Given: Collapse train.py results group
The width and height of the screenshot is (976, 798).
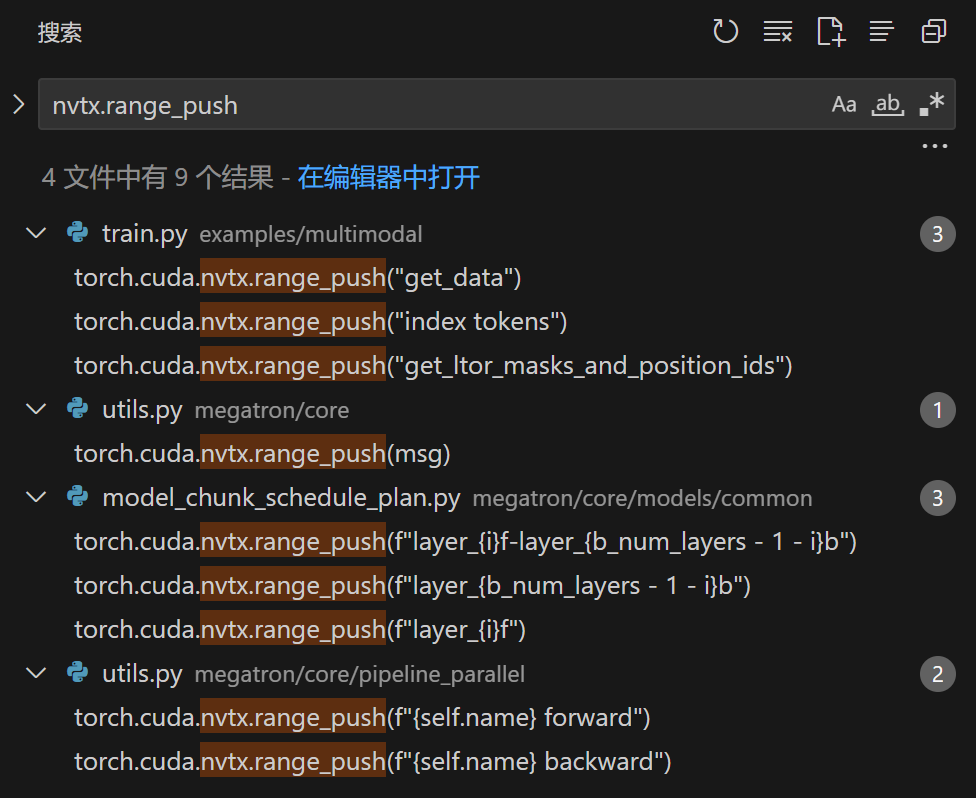Looking at the screenshot, I should point(37,234).
